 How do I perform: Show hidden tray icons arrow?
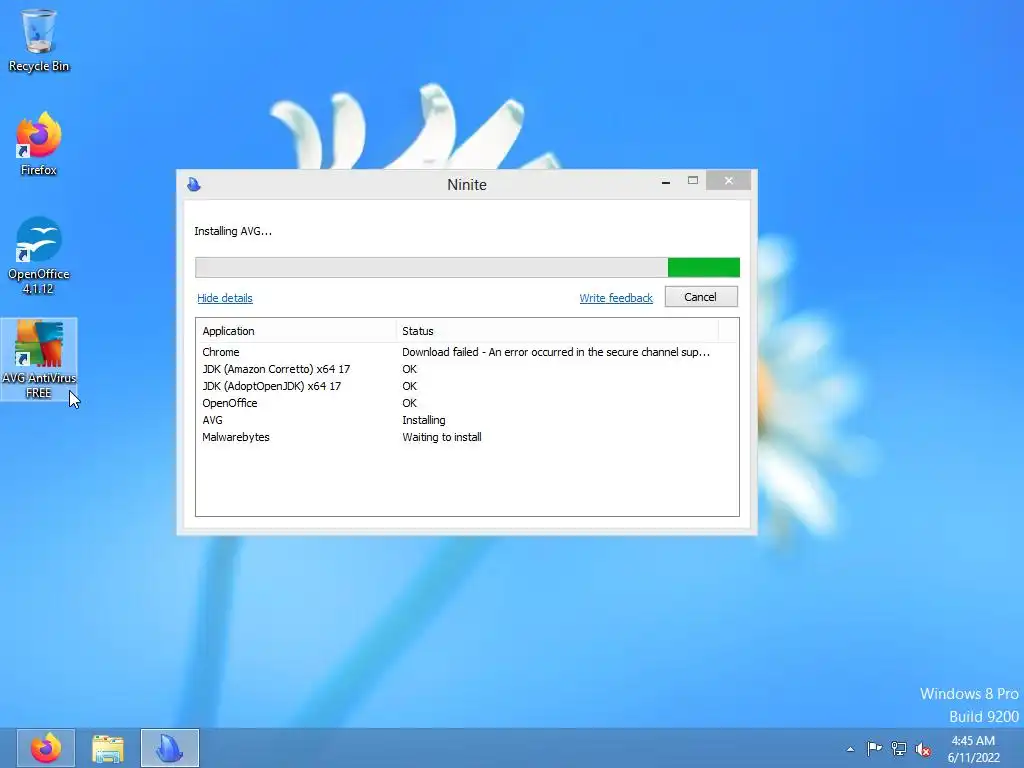(x=850, y=749)
